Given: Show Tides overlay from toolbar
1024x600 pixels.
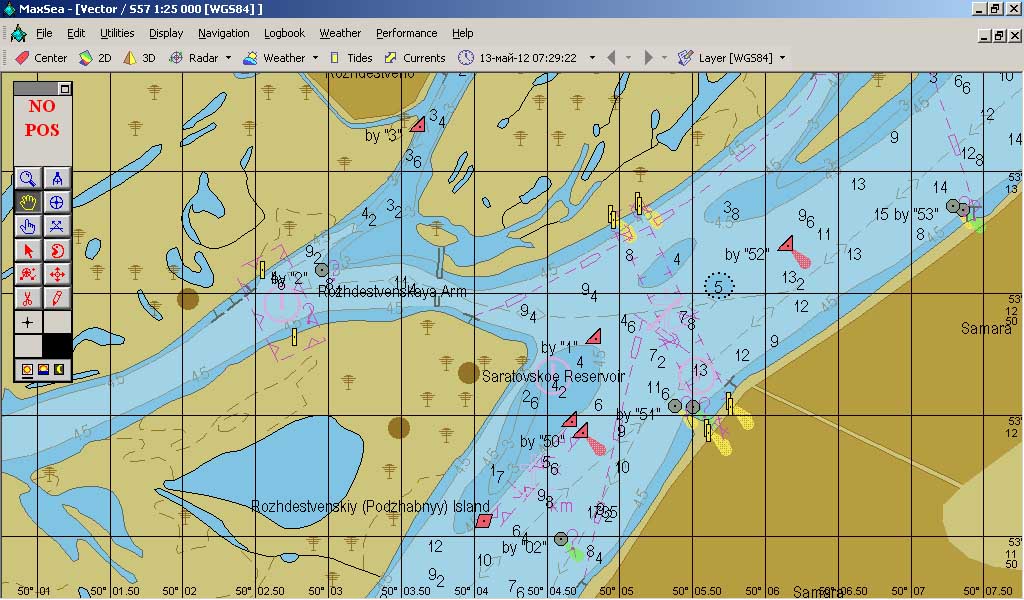Looking at the screenshot, I should pyautogui.click(x=351, y=58).
